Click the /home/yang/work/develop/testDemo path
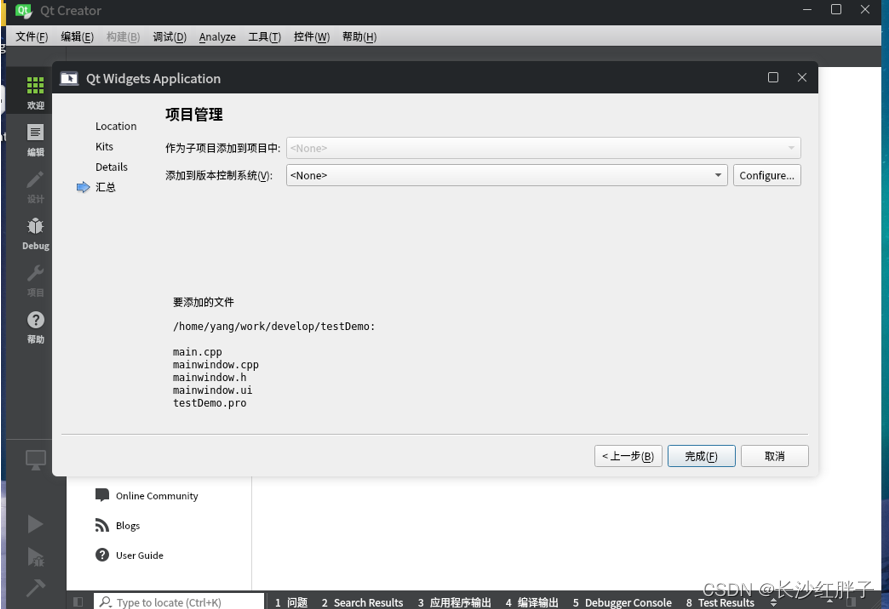Screen dimensions: 889x609 pyautogui.click(x=274, y=326)
